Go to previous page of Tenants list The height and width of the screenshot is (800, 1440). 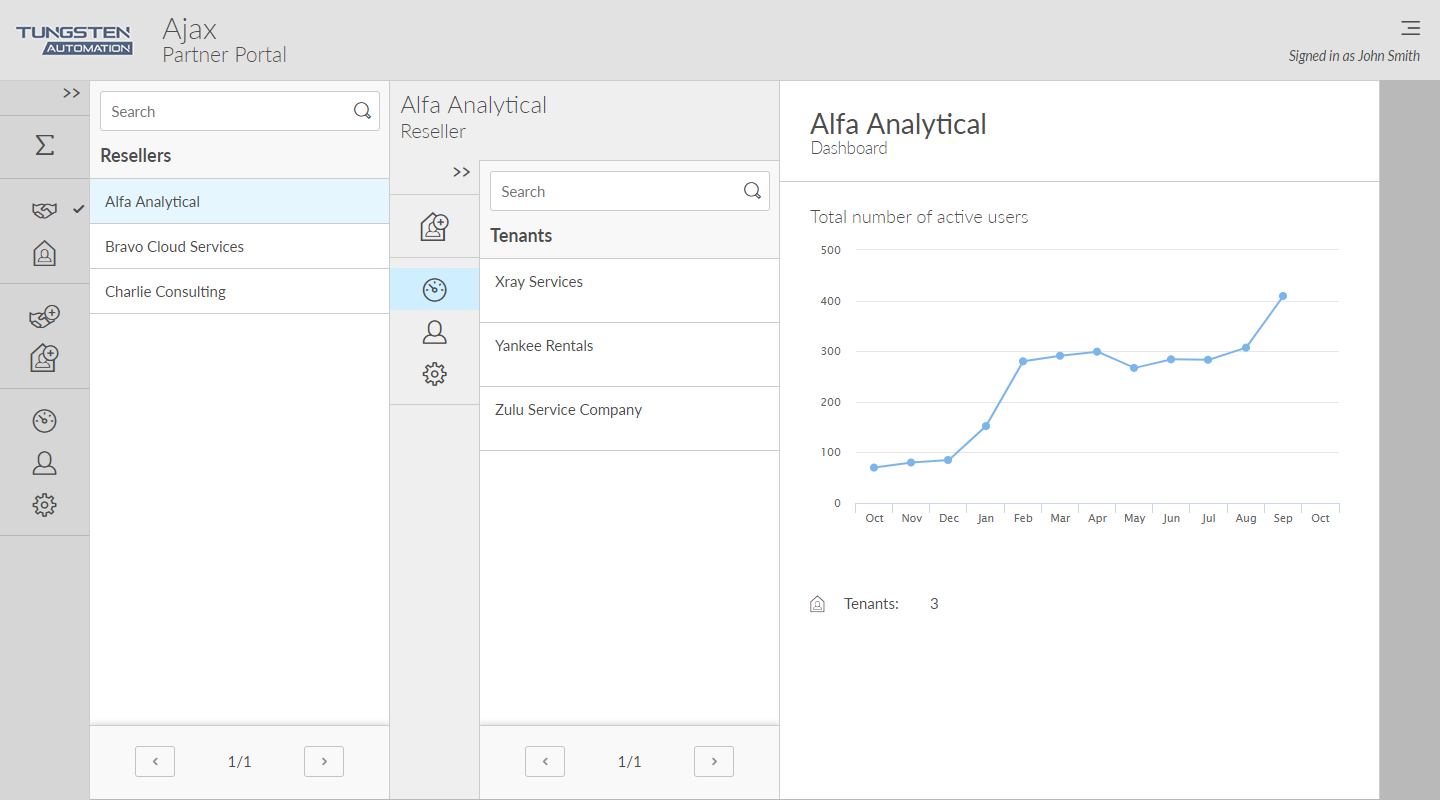[x=544, y=761]
